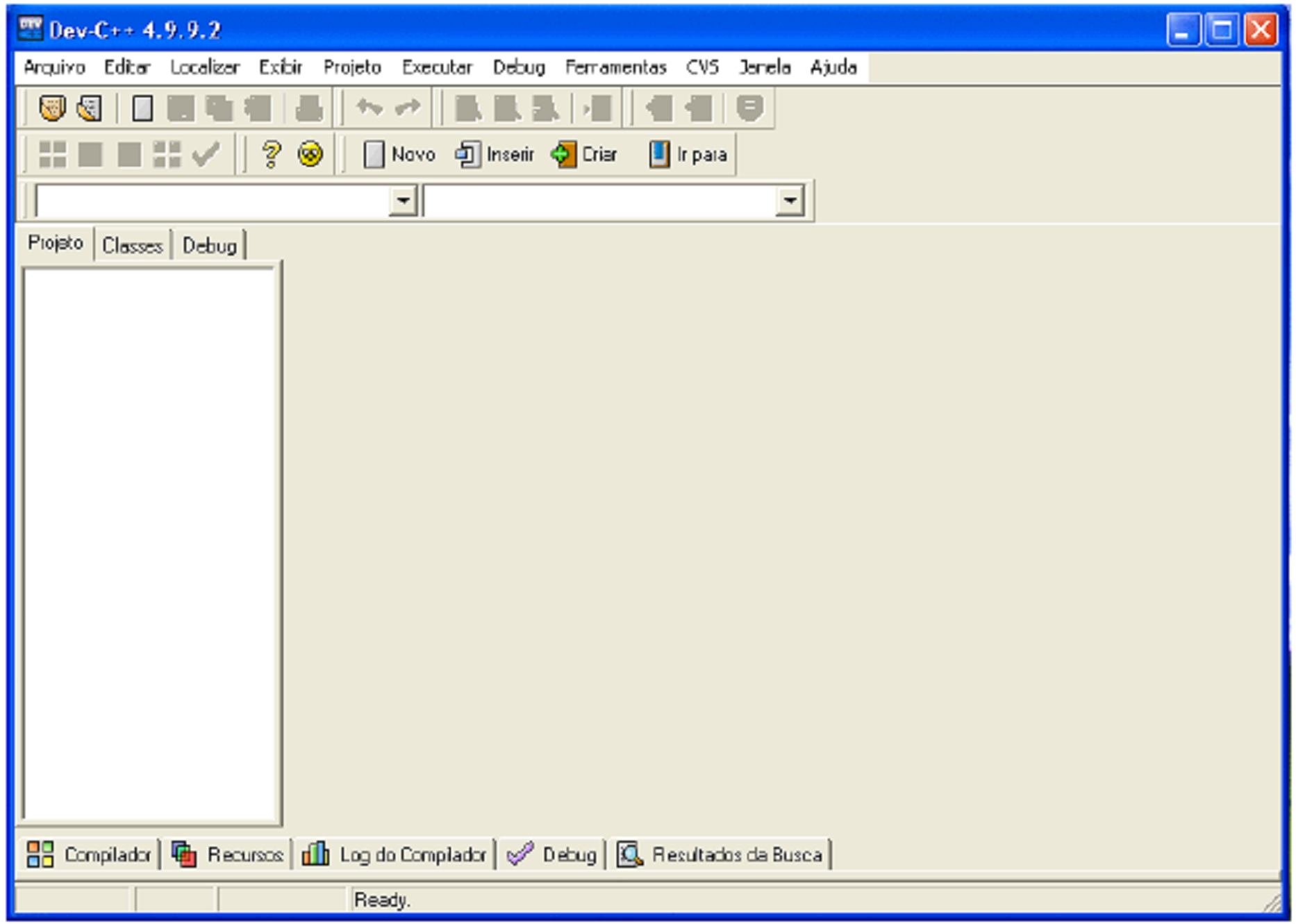The width and height of the screenshot is (1296, 924).
Task: Open the Projeto menu
Action: click(352, 67)
